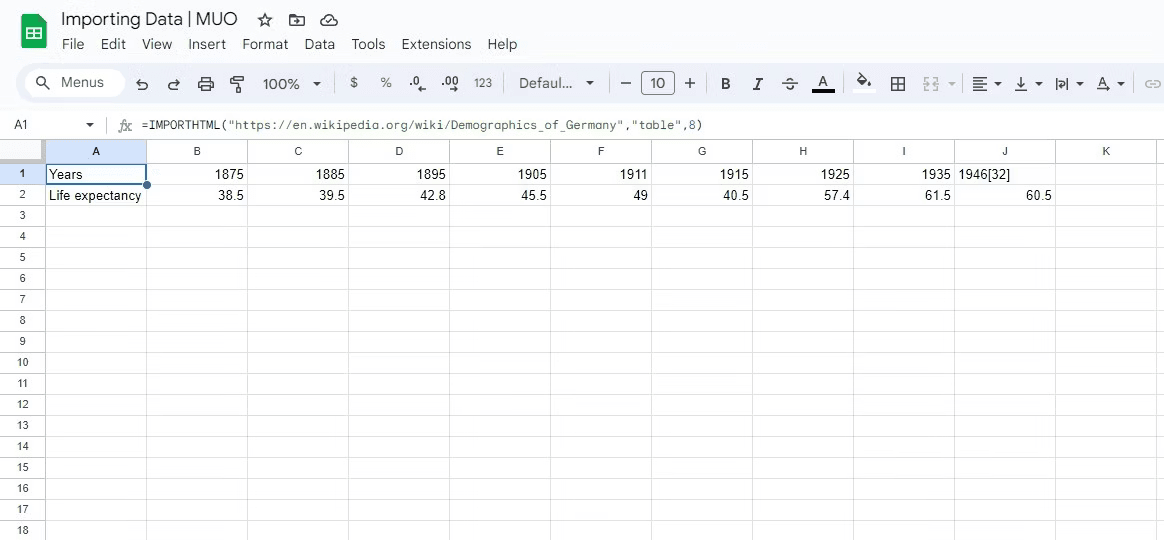Open the Data menu
The image size is (1164, 540).
319,44
